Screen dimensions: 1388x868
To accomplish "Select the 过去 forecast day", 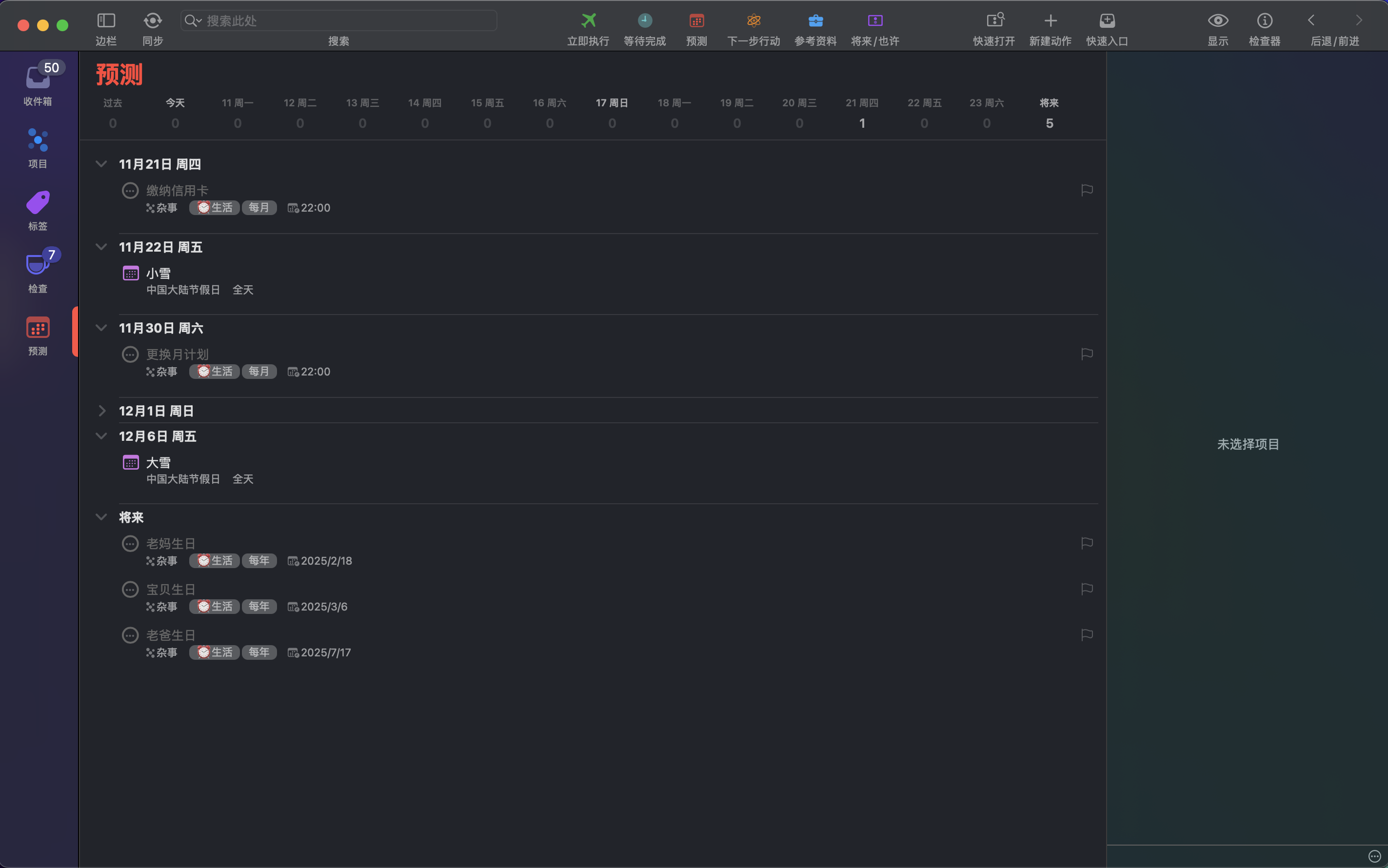I will click(x=113, y=113).
